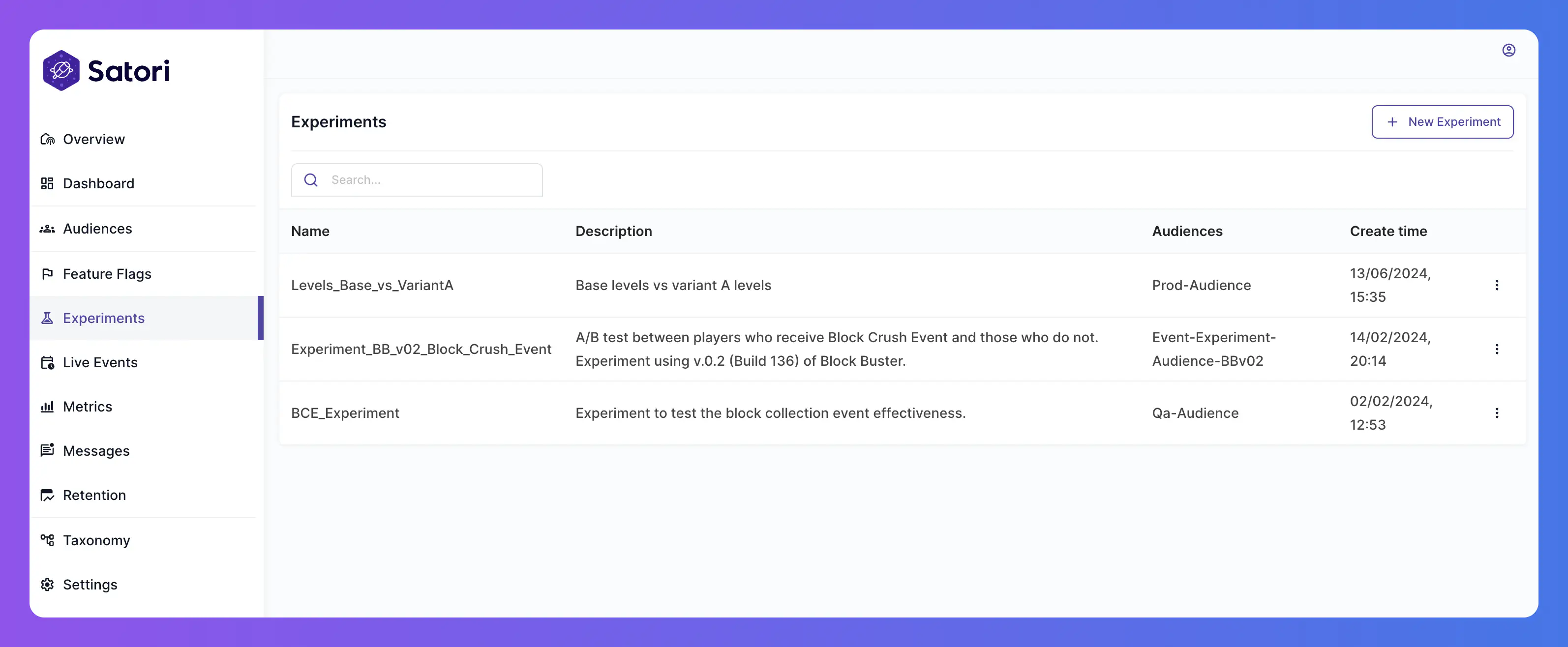The image size is (1568, 647).
Task: Select the Audiences section
Action: 97,228
